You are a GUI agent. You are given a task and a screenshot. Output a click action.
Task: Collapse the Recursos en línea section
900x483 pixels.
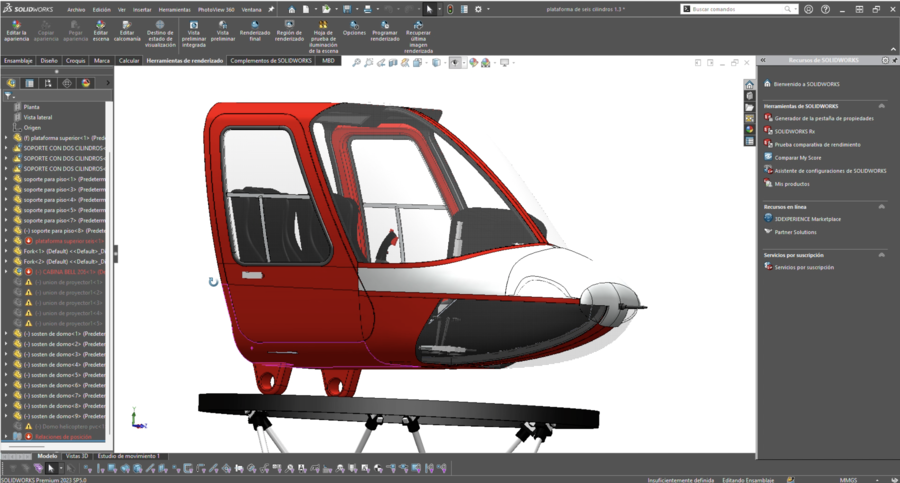click(x=881, y=206)
